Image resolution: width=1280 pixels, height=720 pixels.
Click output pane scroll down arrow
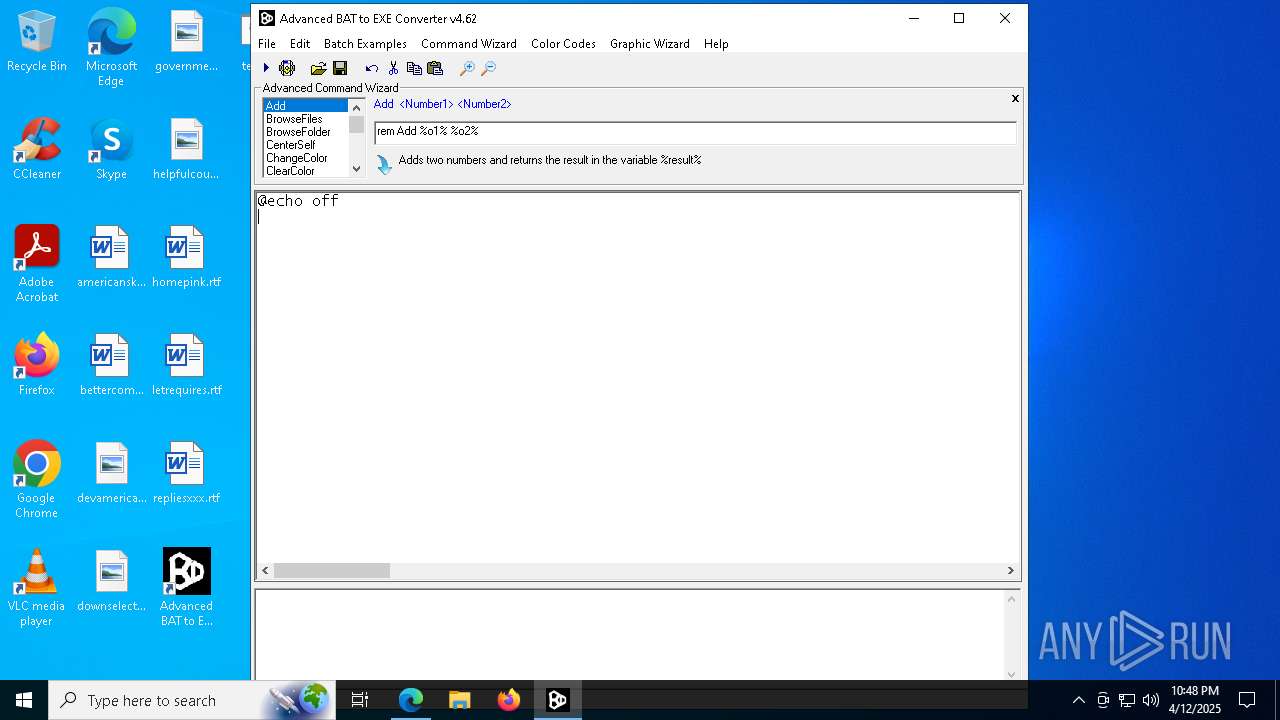(x=1011, y=673)
